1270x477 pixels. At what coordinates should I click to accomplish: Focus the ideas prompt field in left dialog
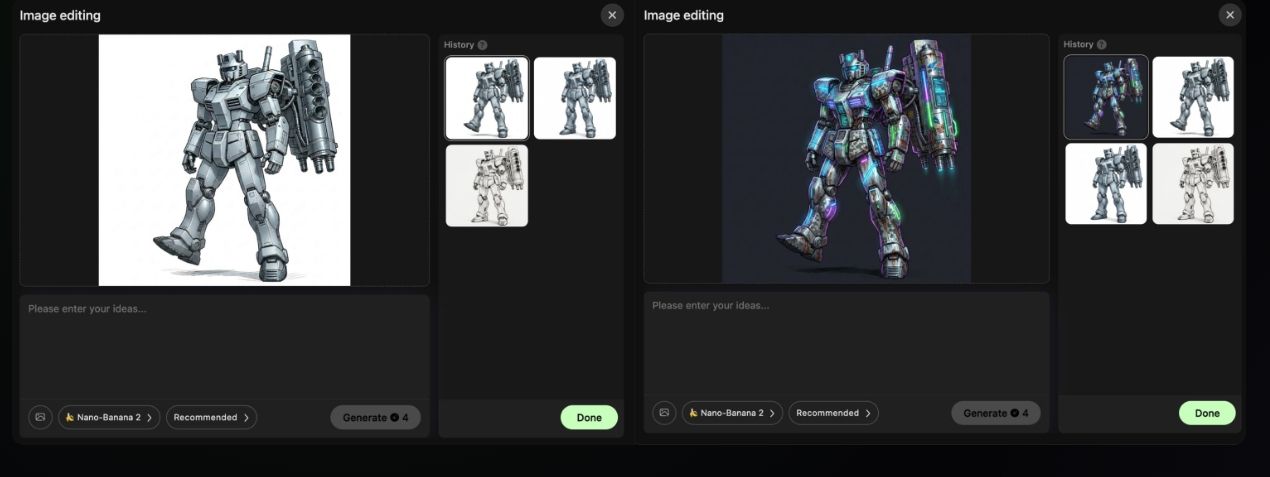(x=224, y=346)
